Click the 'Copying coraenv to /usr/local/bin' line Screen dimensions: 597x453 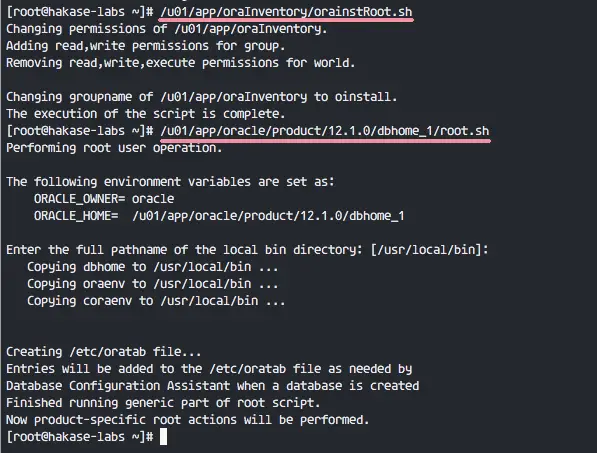(156, 301)
